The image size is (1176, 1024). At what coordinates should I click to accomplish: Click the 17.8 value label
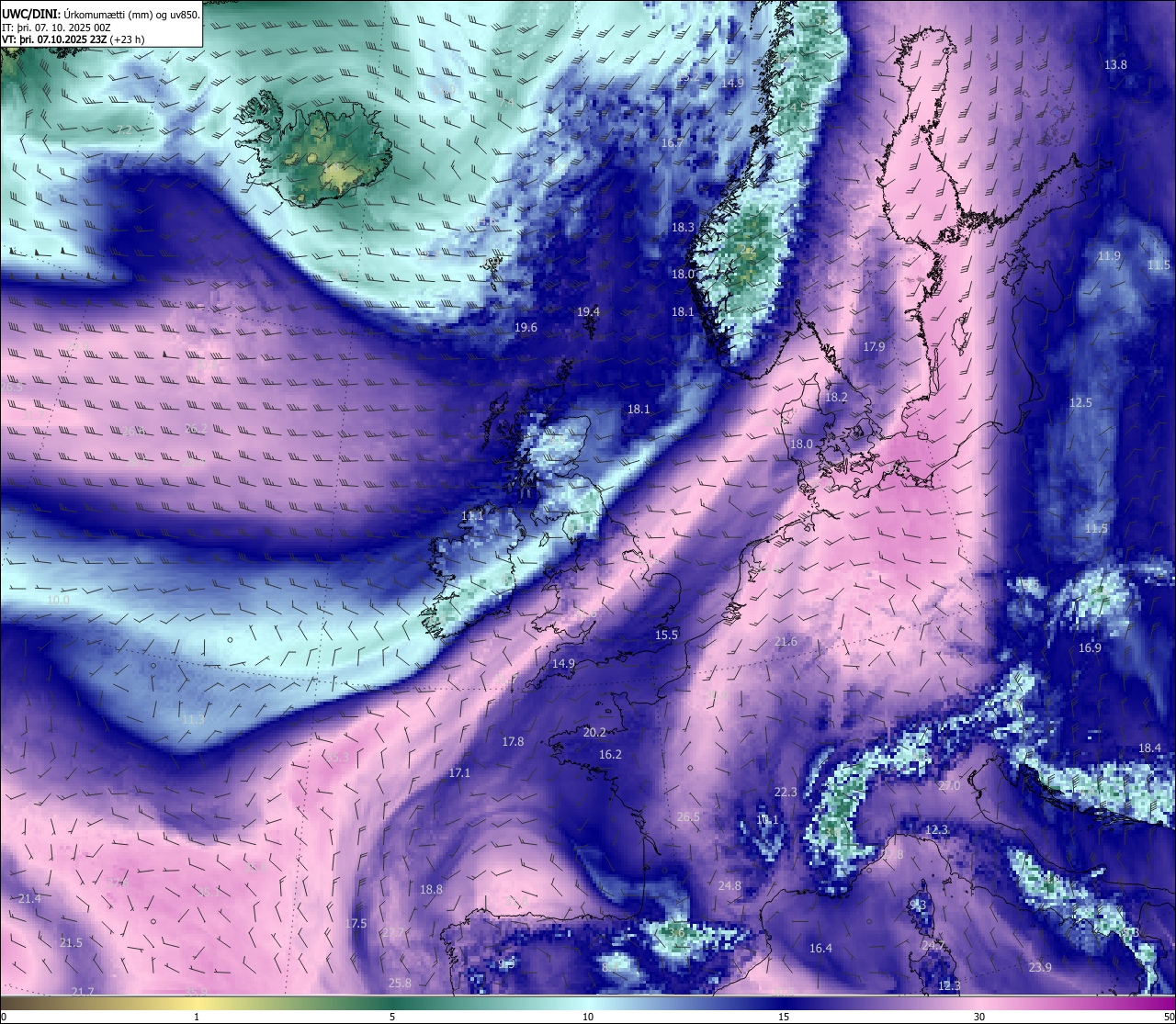pyautogui.click(x=513, y=741)
